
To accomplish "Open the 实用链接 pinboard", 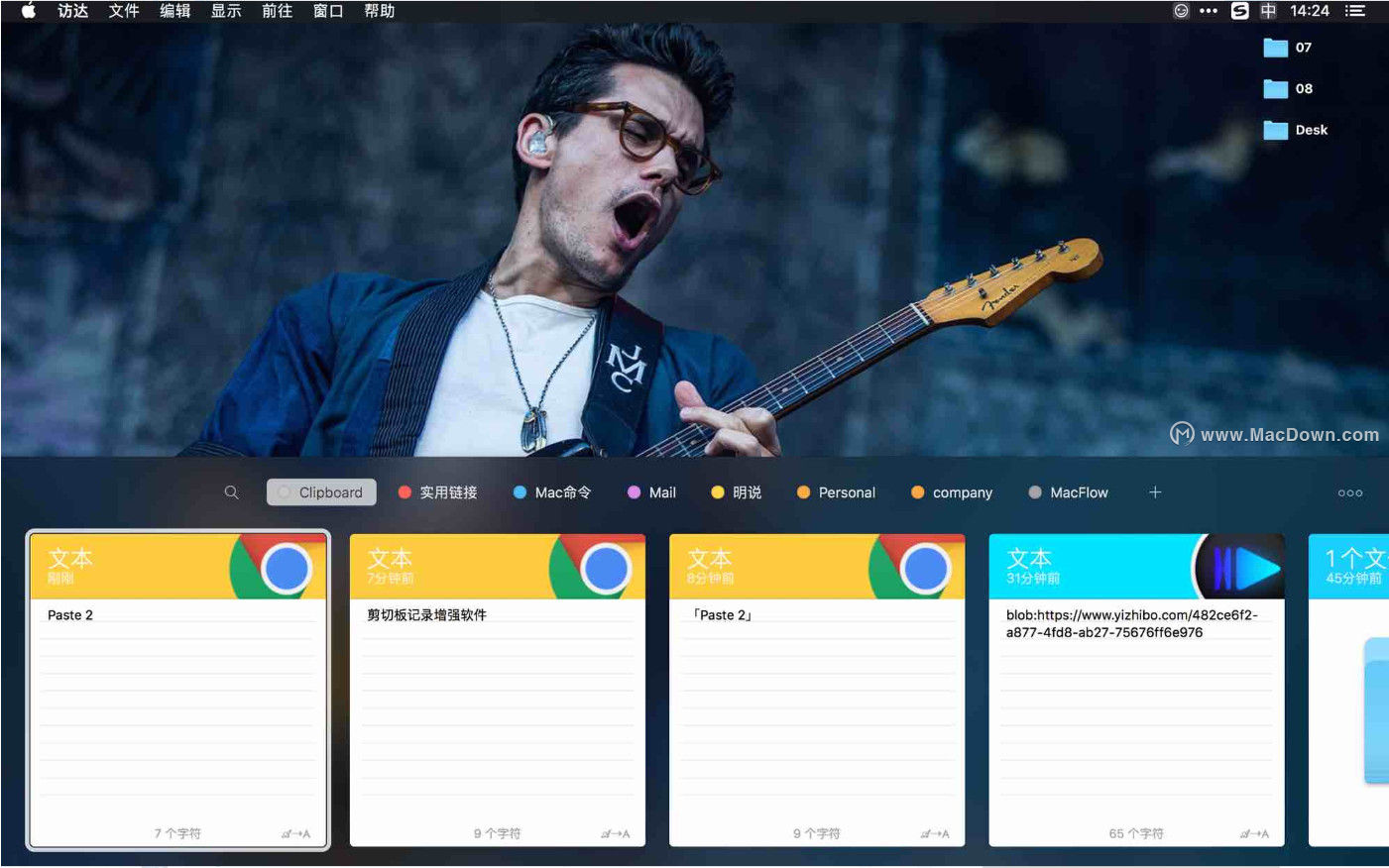I will (437, 492).
